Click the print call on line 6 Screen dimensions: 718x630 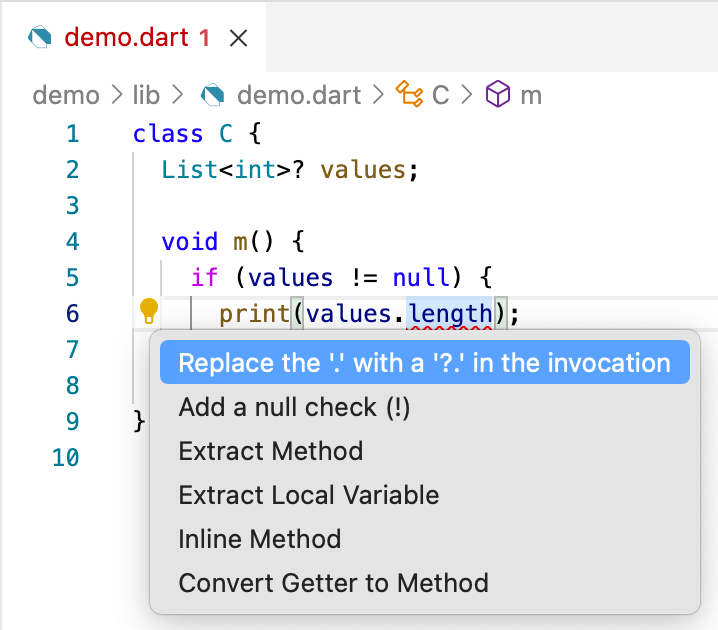(x=253, y=314)
